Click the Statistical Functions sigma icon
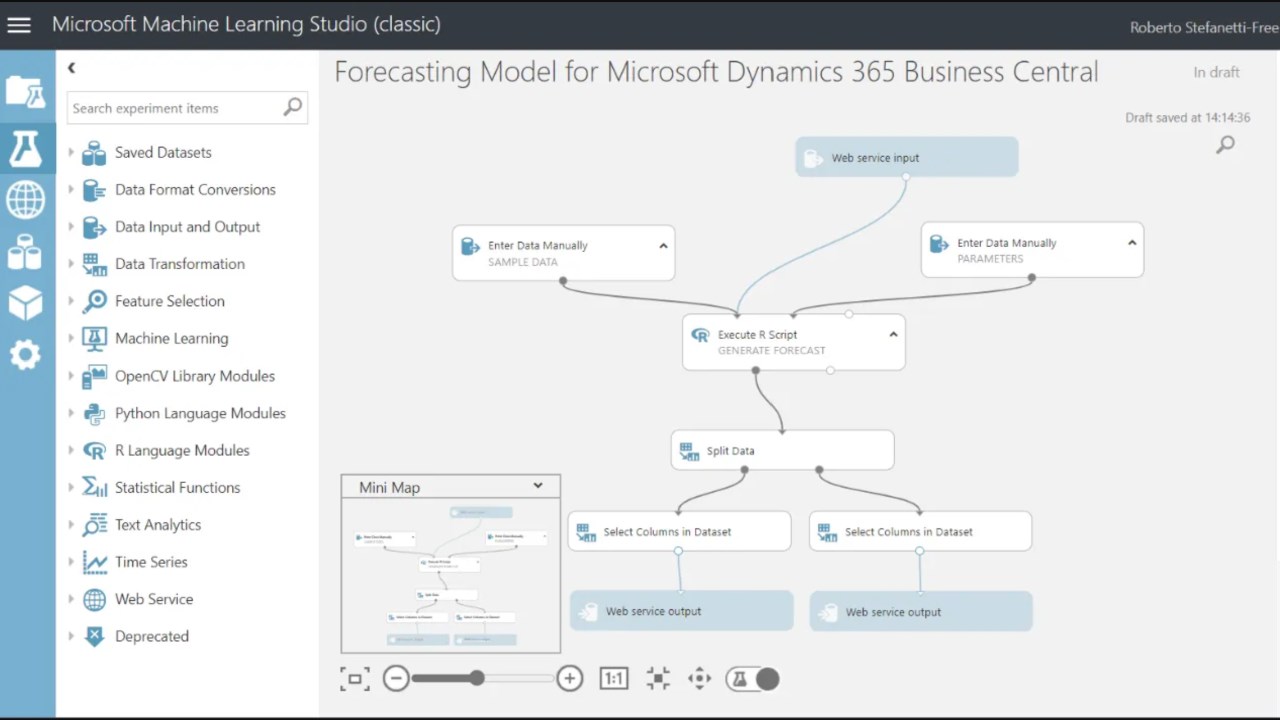1280x720 pixels. tap(94, 487)
